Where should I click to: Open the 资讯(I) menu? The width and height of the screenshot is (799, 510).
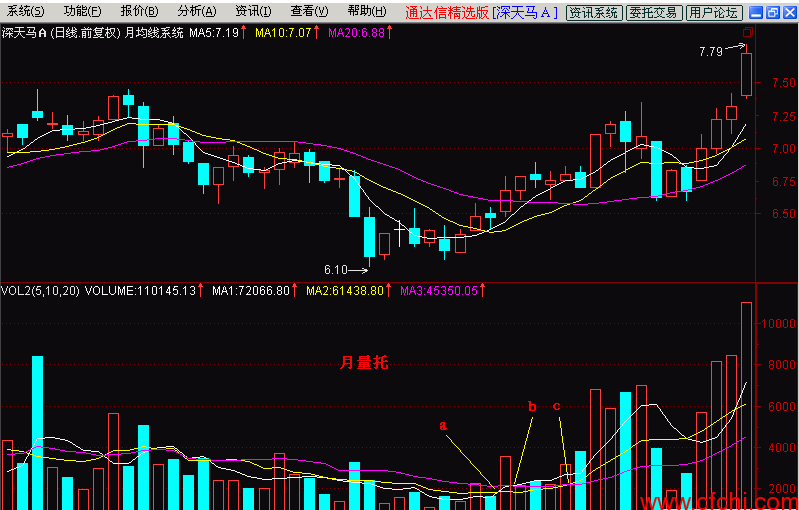pos(253,12)
